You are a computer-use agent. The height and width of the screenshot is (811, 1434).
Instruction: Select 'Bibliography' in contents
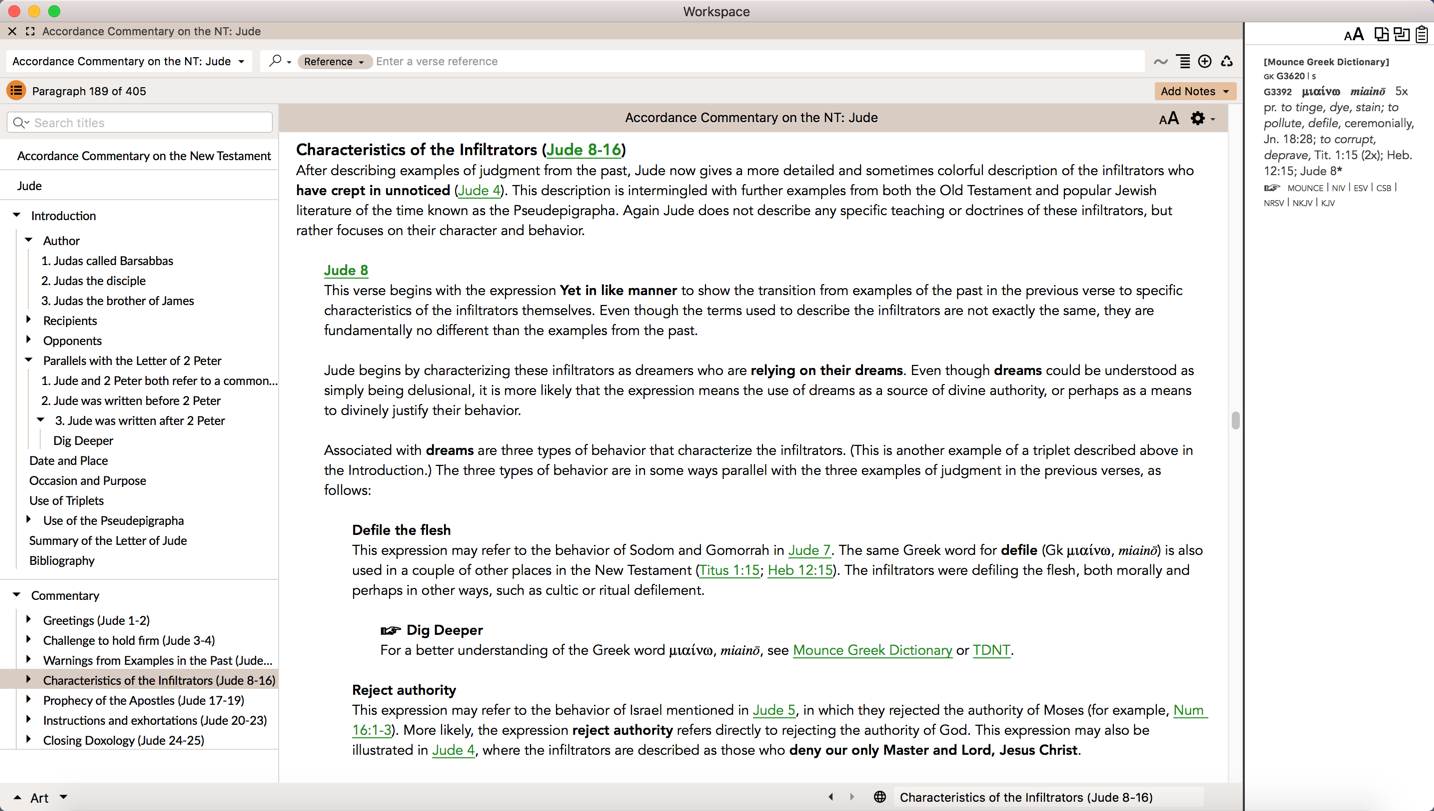click(62, 561)
